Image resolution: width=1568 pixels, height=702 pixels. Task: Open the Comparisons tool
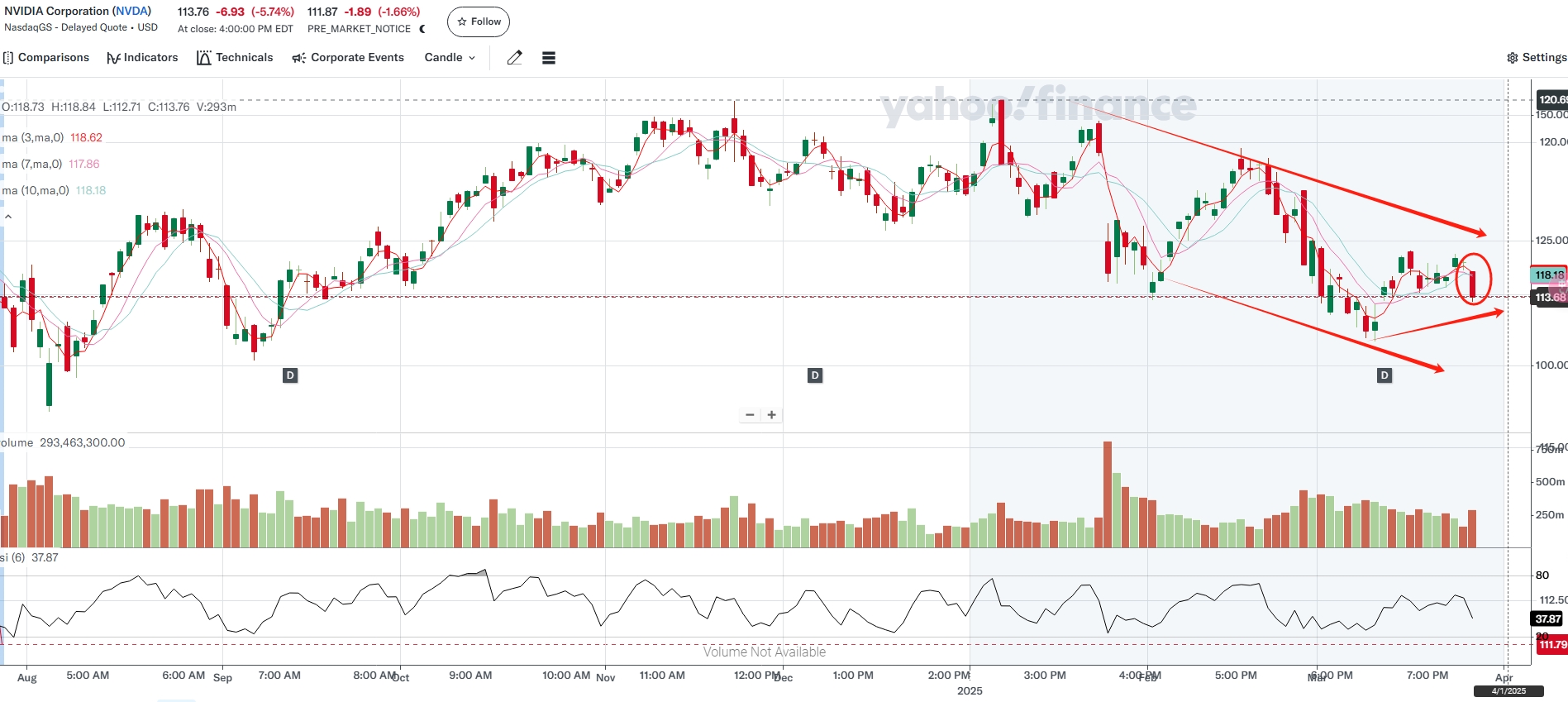click(46, 58)
